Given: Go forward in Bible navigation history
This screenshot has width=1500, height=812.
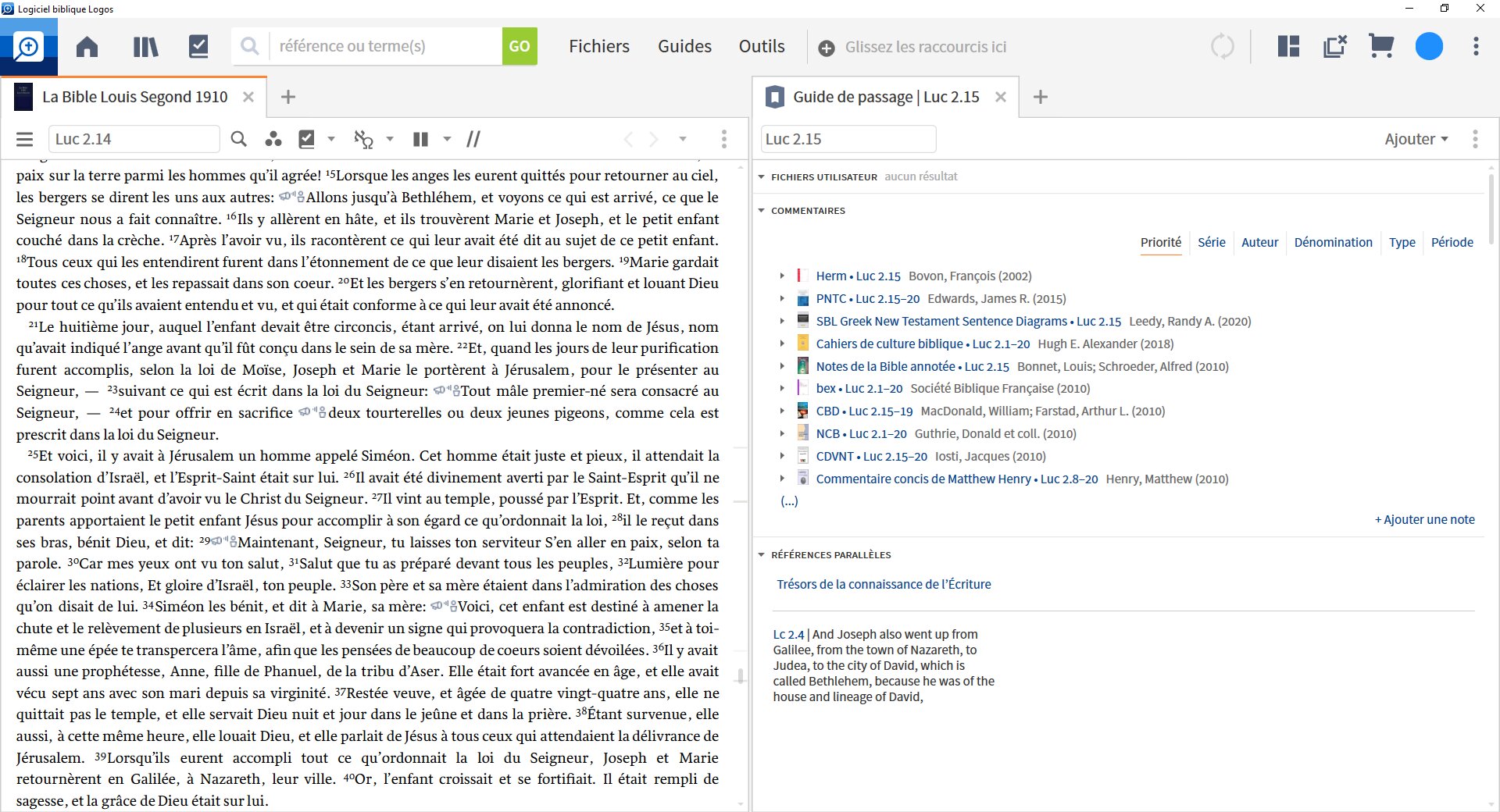Looking at the screenshot, I should (x=655, y=139).
